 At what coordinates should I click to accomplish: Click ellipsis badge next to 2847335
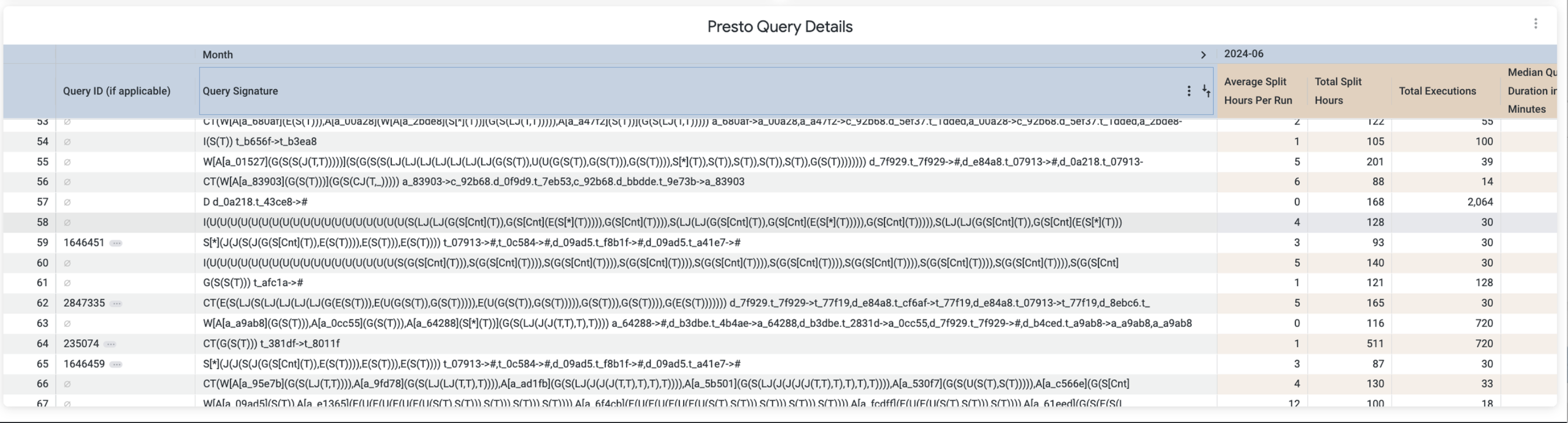[116, 303]
